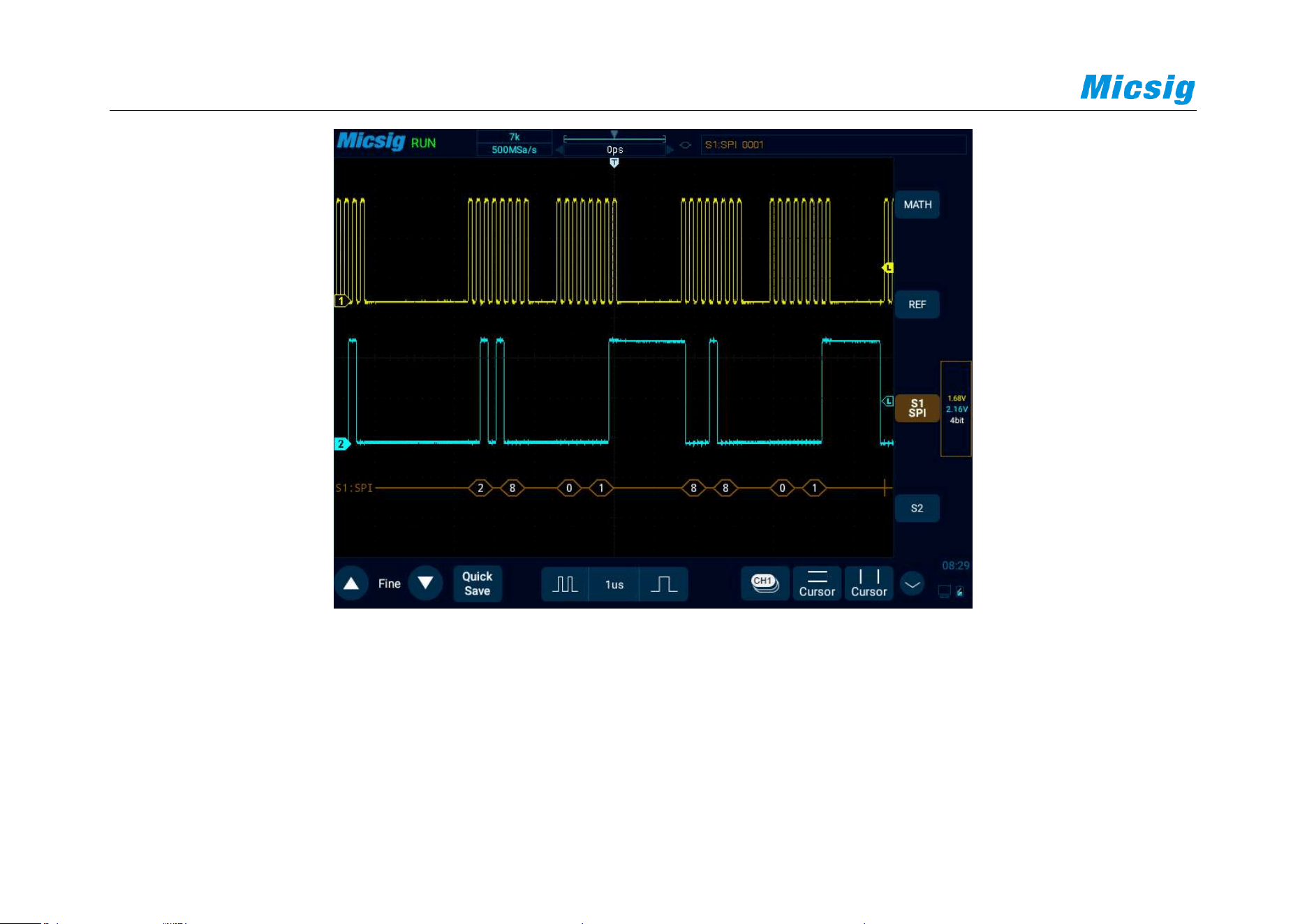Enable the S2 serial bus
Image resolution: width=1307 pixels, height=924 pixels.
pyautogui.click(x=917, y=508)
